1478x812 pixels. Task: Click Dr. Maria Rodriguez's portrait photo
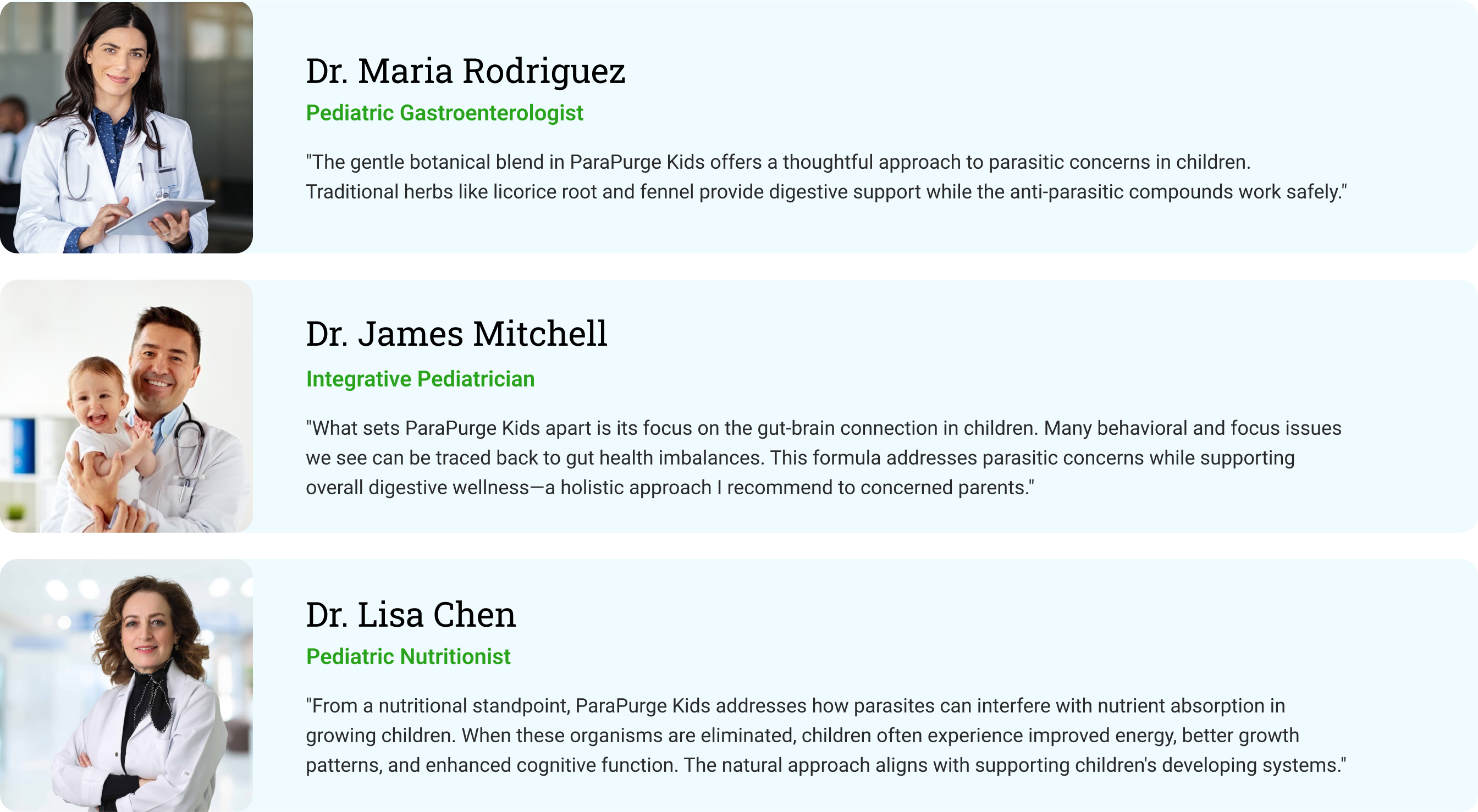click(126, 128)
